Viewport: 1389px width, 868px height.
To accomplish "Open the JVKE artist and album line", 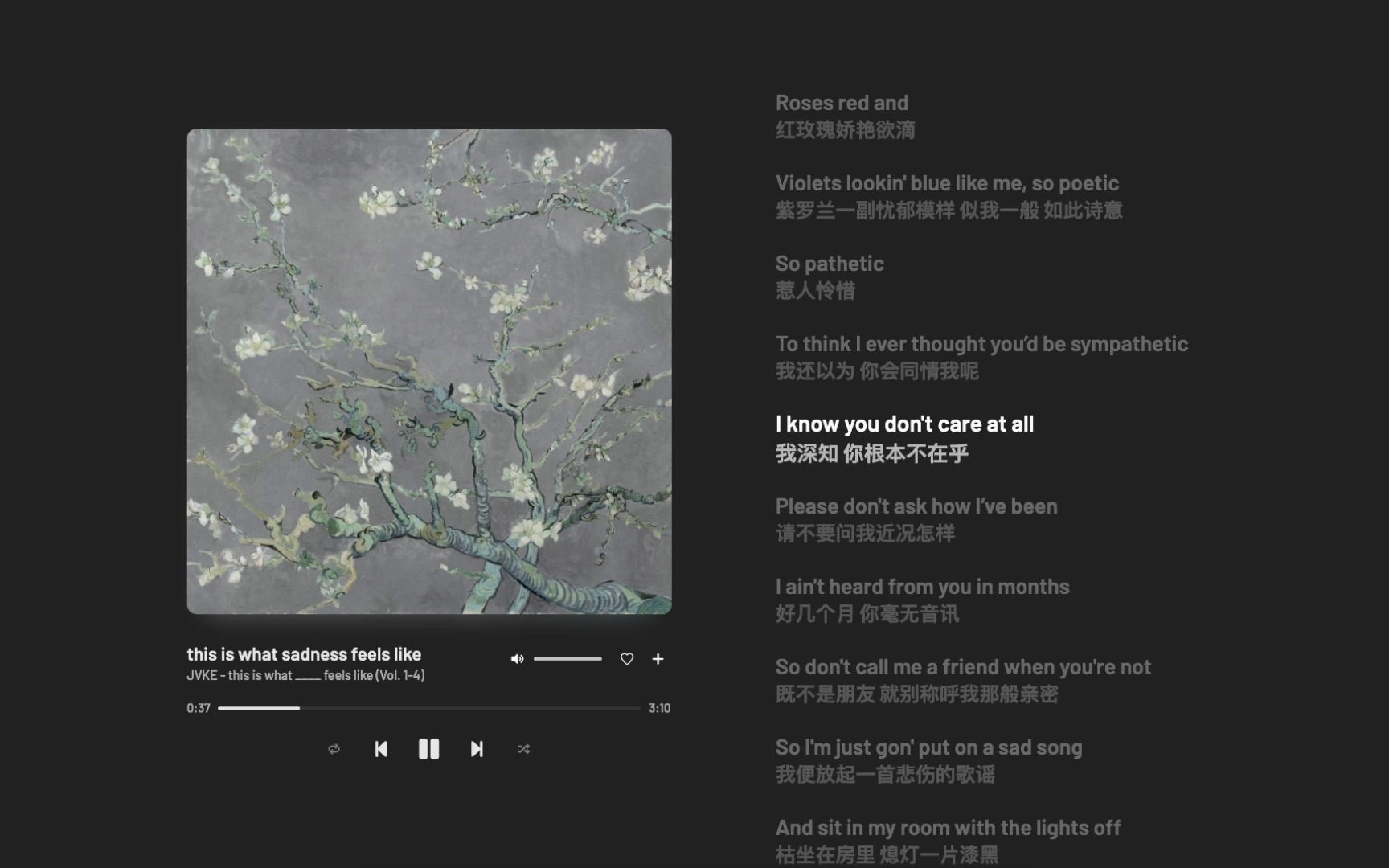I will (x=305, y=675).
